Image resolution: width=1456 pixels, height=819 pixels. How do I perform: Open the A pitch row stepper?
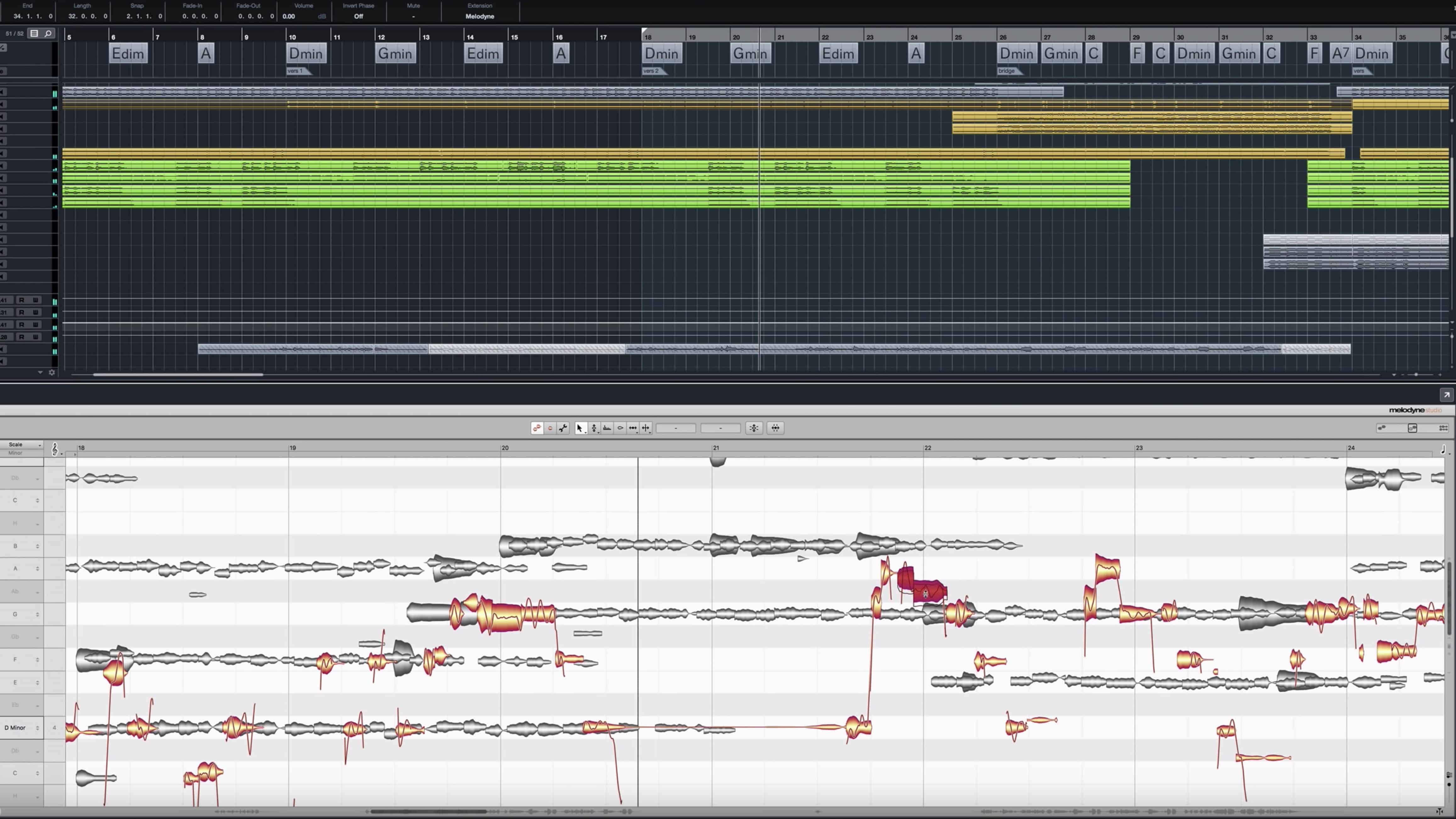coord(37,569)
